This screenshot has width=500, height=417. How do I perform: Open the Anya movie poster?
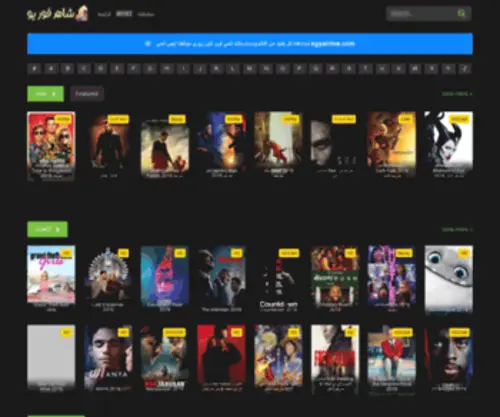click(x=108, y=359)
